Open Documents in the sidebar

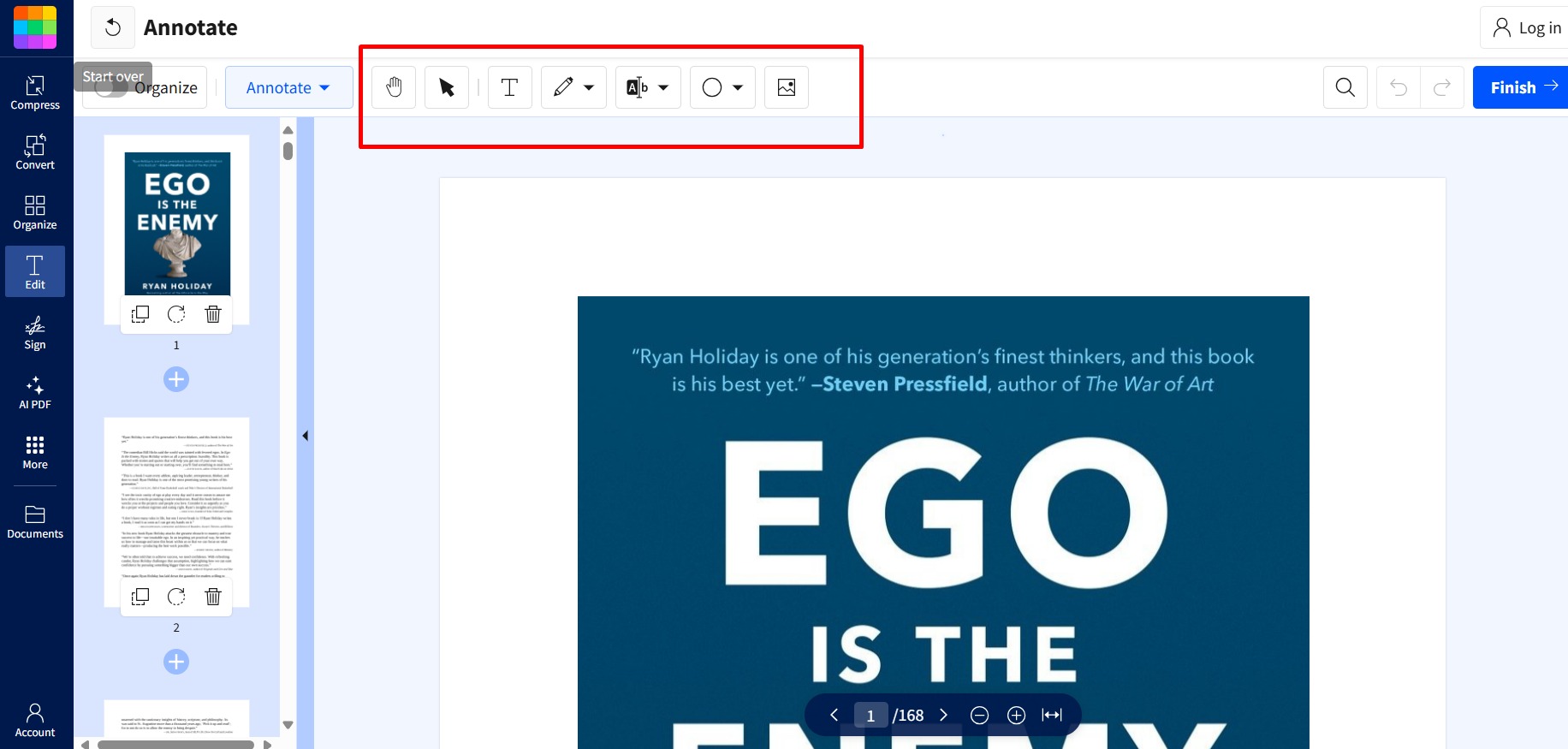click(35, 521)
